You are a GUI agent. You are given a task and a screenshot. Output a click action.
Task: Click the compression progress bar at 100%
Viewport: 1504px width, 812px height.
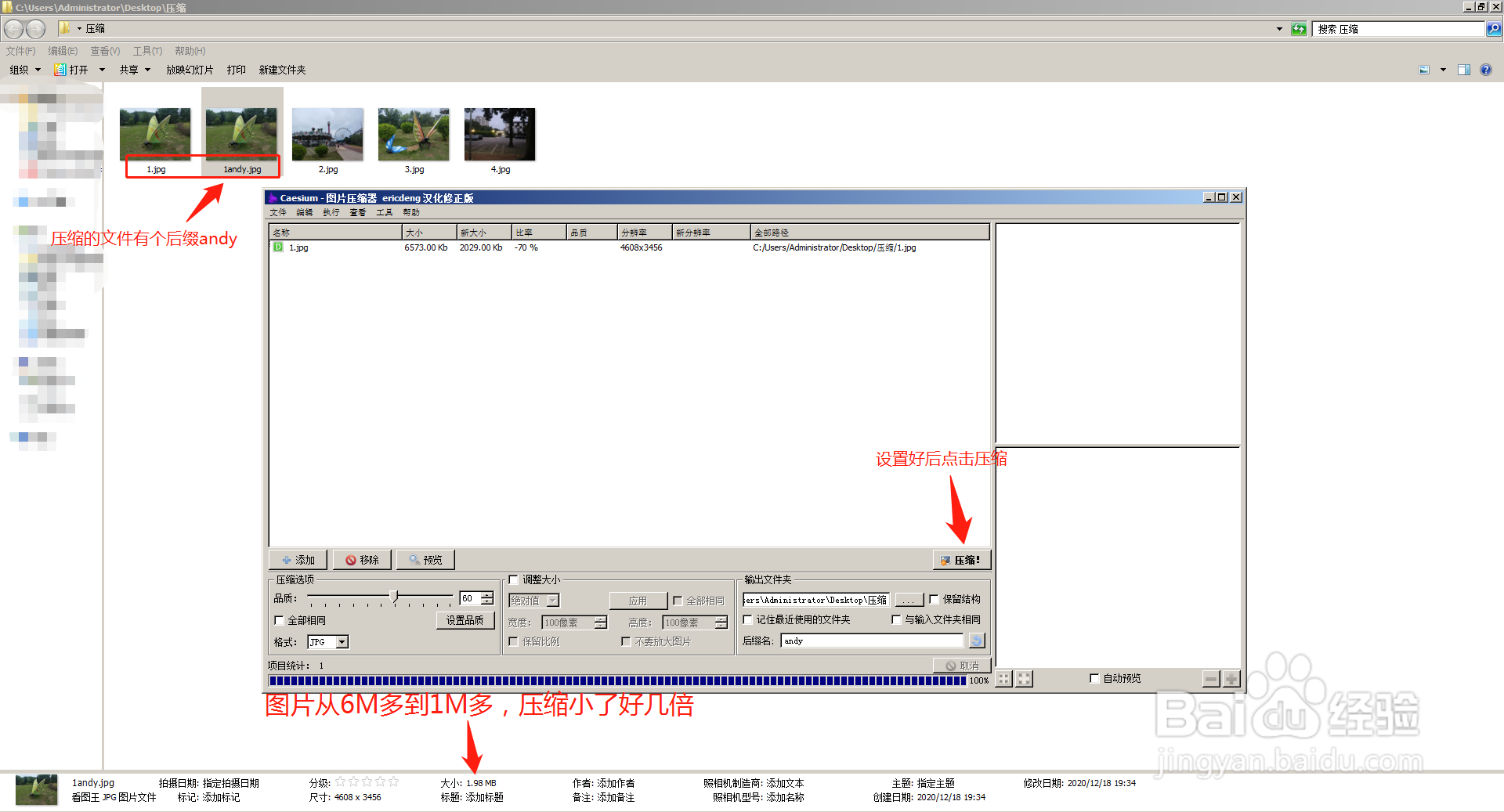point(618,680)
